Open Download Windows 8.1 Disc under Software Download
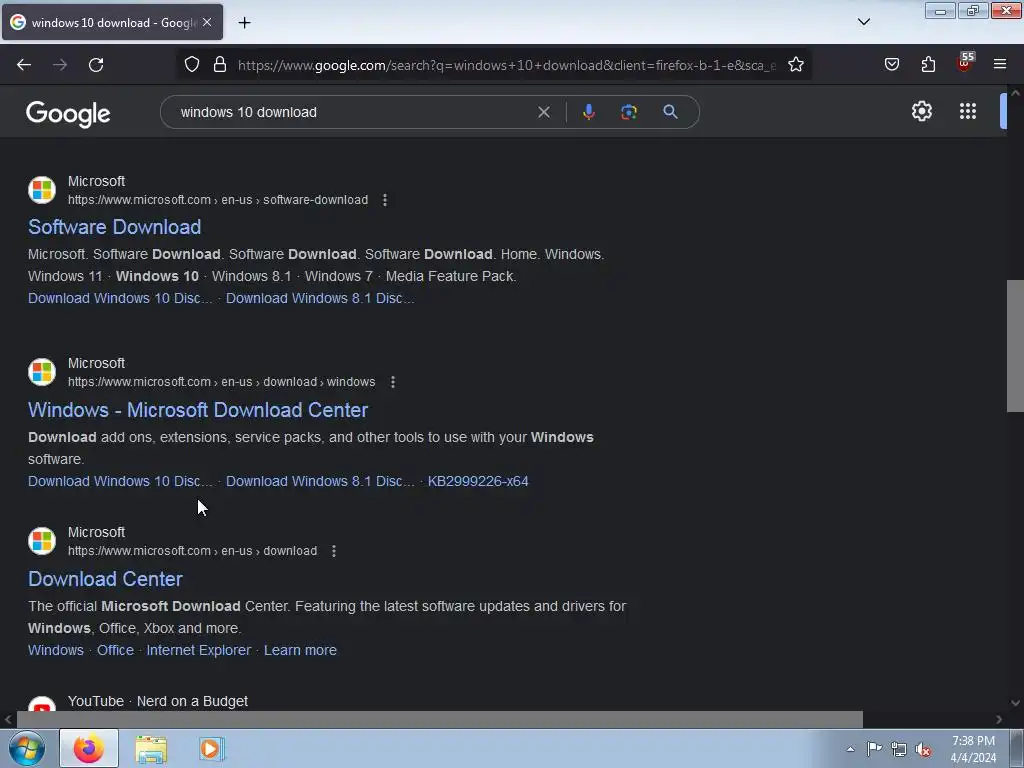The height and width of the screenshot is (768, 1024). 320,298
